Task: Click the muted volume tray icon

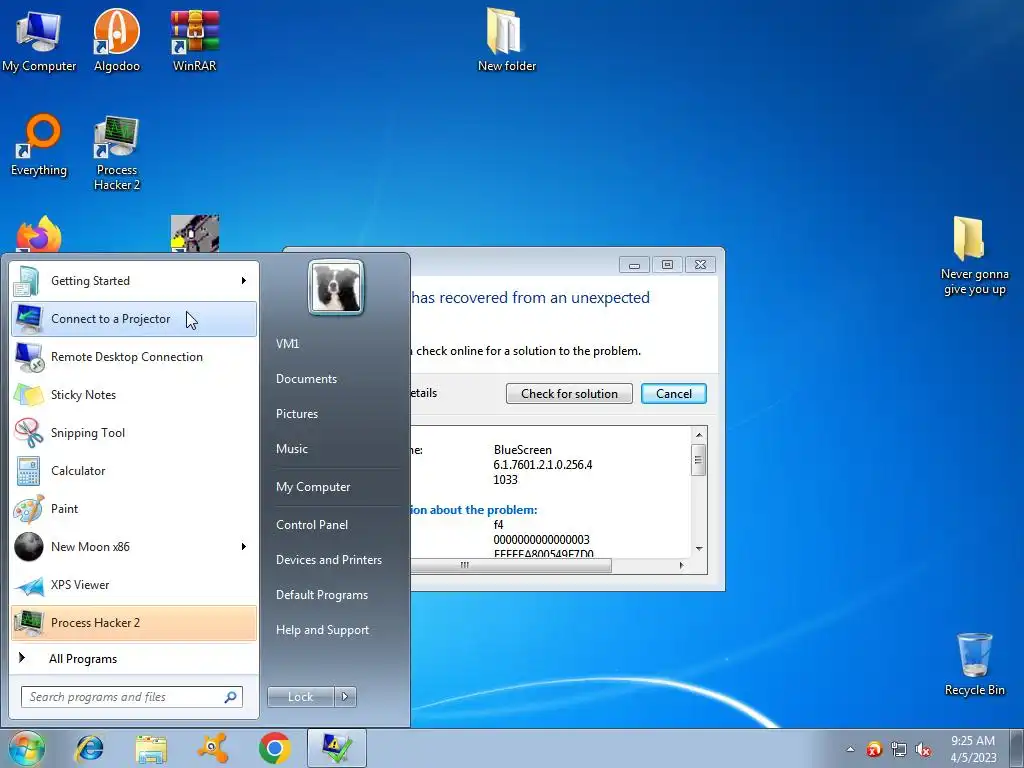Action: (923, 750)
